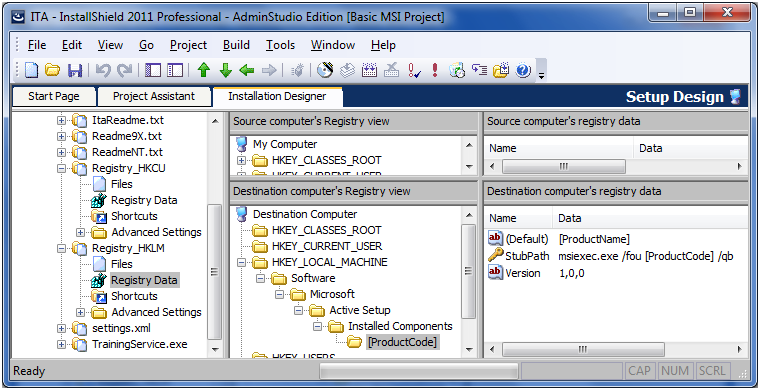Click the Build release stack icon
This screenshot has width=760, height=390.
coord(347,71)
